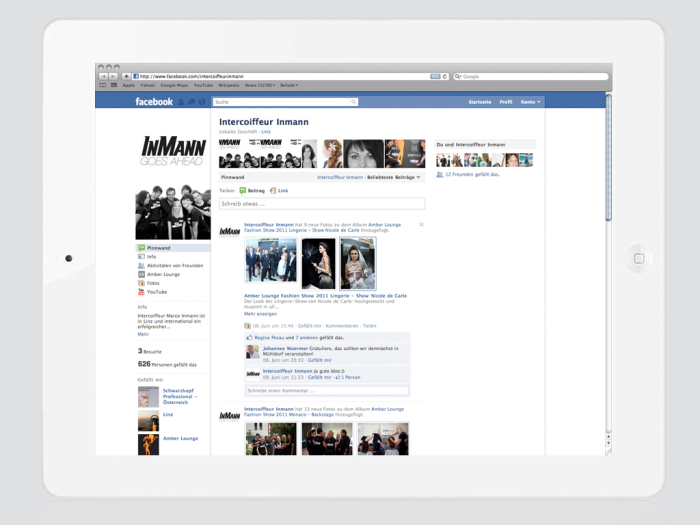Screen dimensions: 700x525
Task: Click the scrollbar down arrow
Action: coord(608,443)
